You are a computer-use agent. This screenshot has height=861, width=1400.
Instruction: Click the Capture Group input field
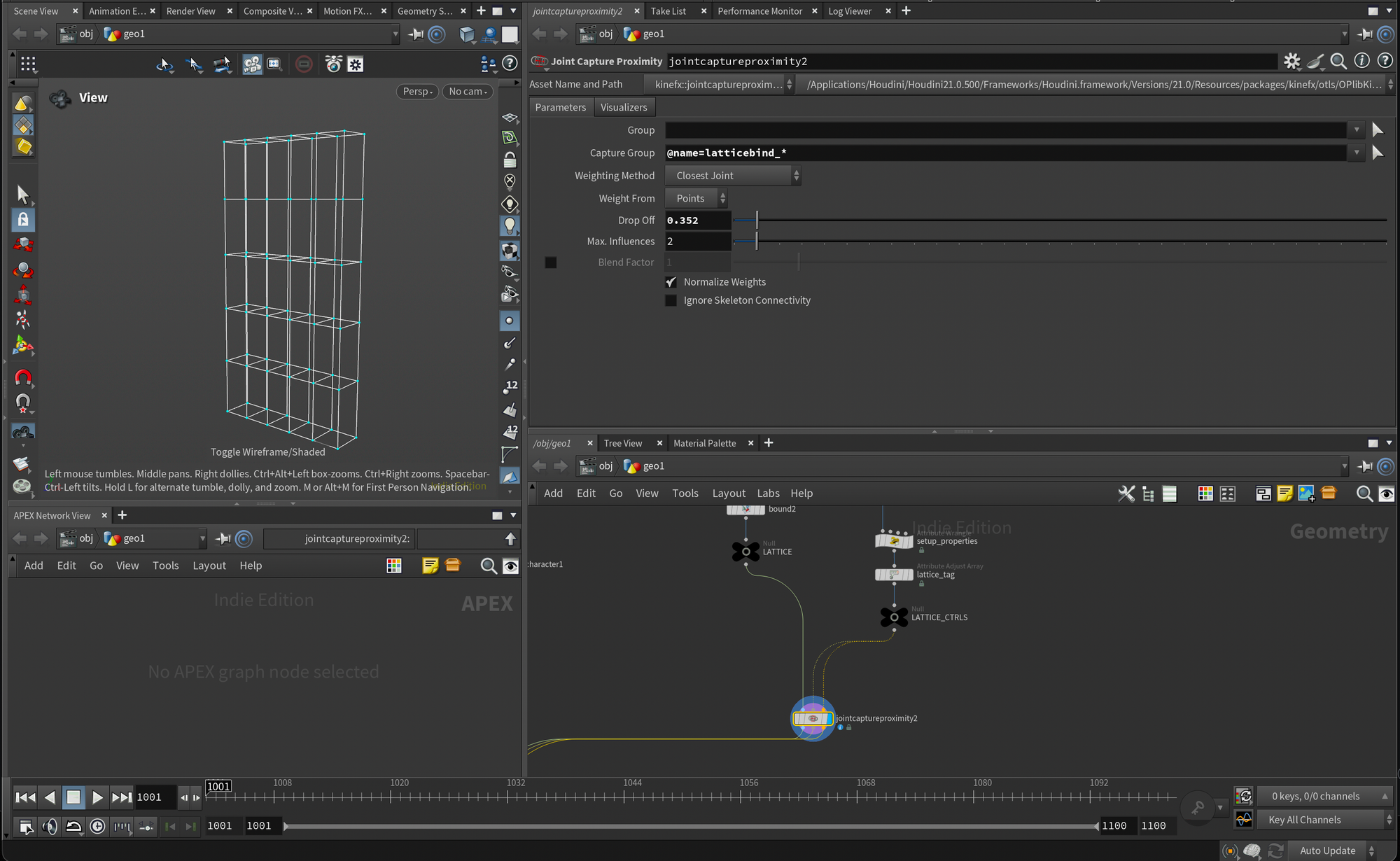[1004, 153]
